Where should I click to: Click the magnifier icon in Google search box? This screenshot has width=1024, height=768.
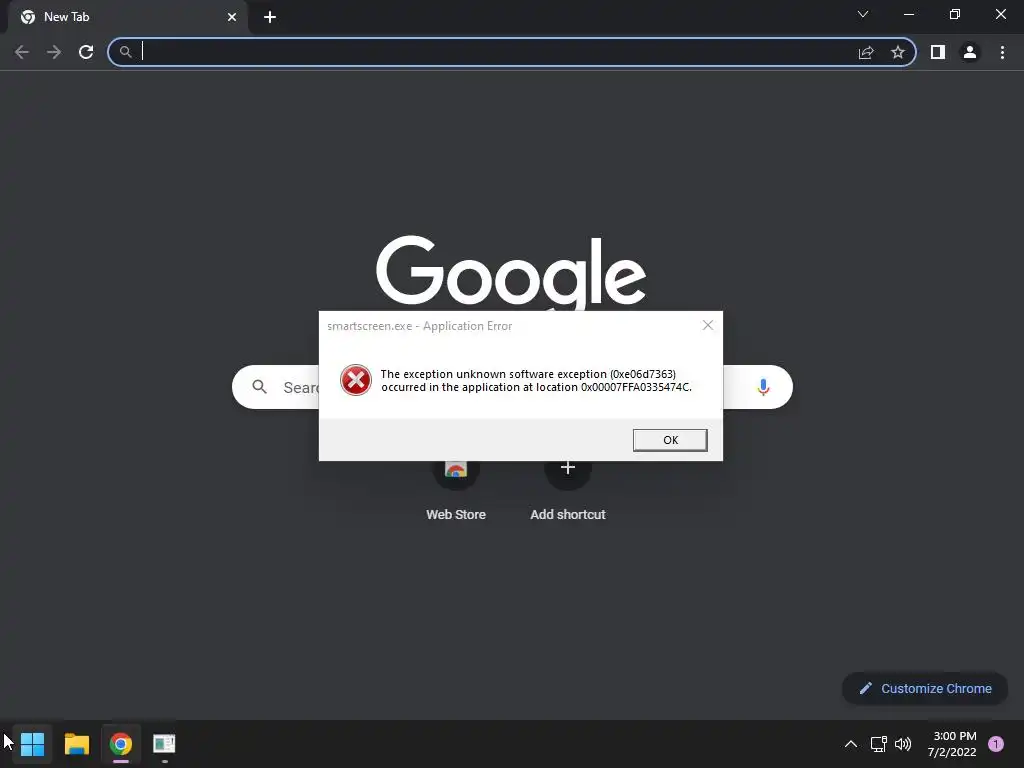click(259, 387)
